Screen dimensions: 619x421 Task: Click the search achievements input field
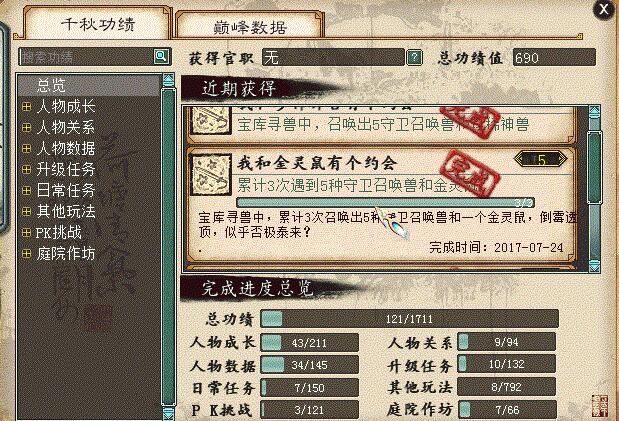tap(86, 57)
